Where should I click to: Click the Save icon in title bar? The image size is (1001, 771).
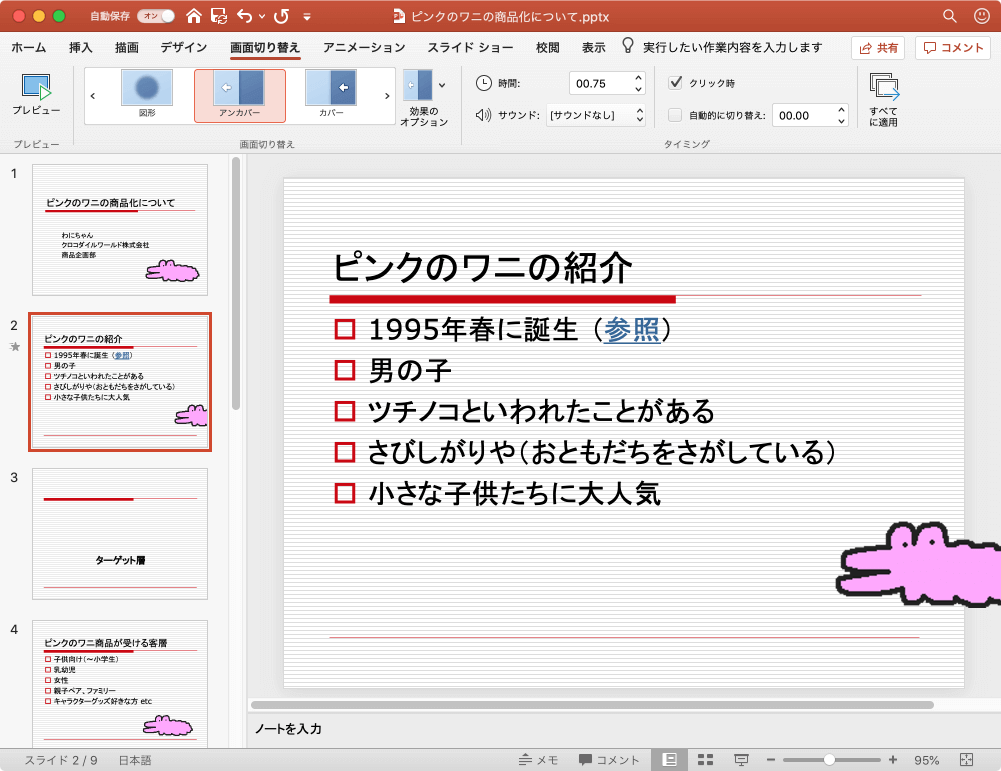click(219, 16)
